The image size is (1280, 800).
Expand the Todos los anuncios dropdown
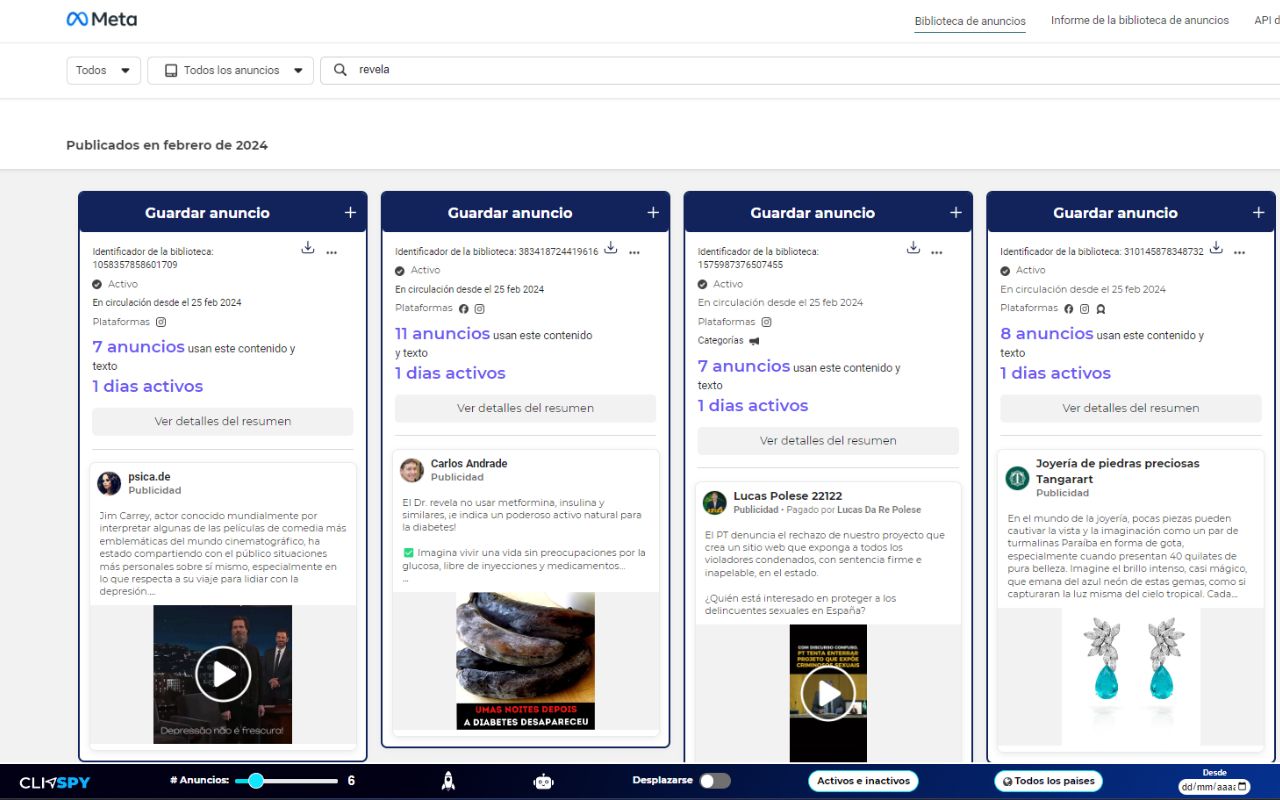pos(230,70)
